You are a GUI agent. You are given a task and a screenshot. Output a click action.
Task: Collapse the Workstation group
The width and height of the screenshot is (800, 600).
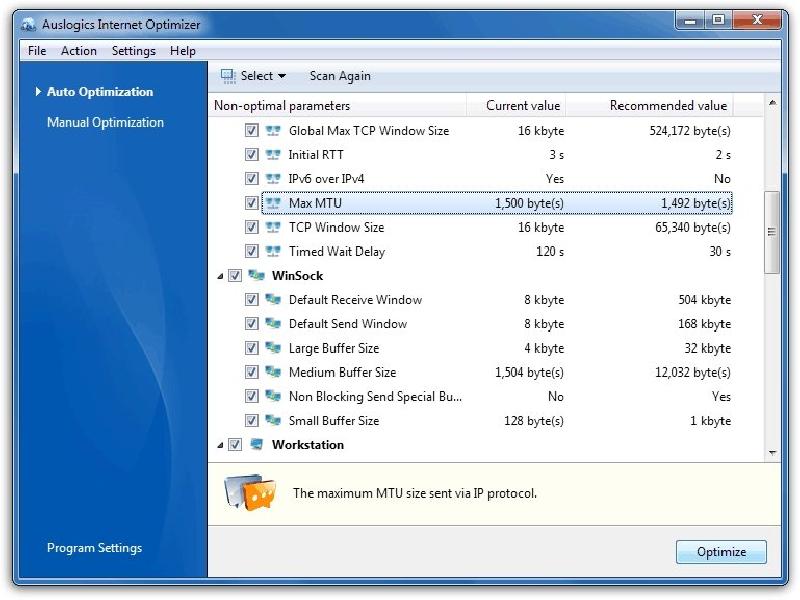220,445
